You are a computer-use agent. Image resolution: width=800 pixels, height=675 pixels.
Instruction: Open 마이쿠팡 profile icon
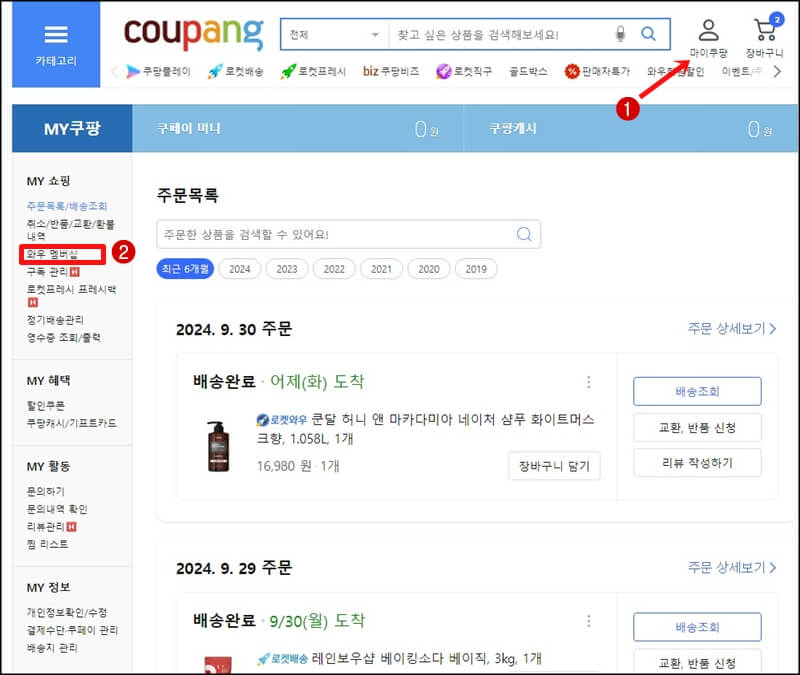click(708, 39)
